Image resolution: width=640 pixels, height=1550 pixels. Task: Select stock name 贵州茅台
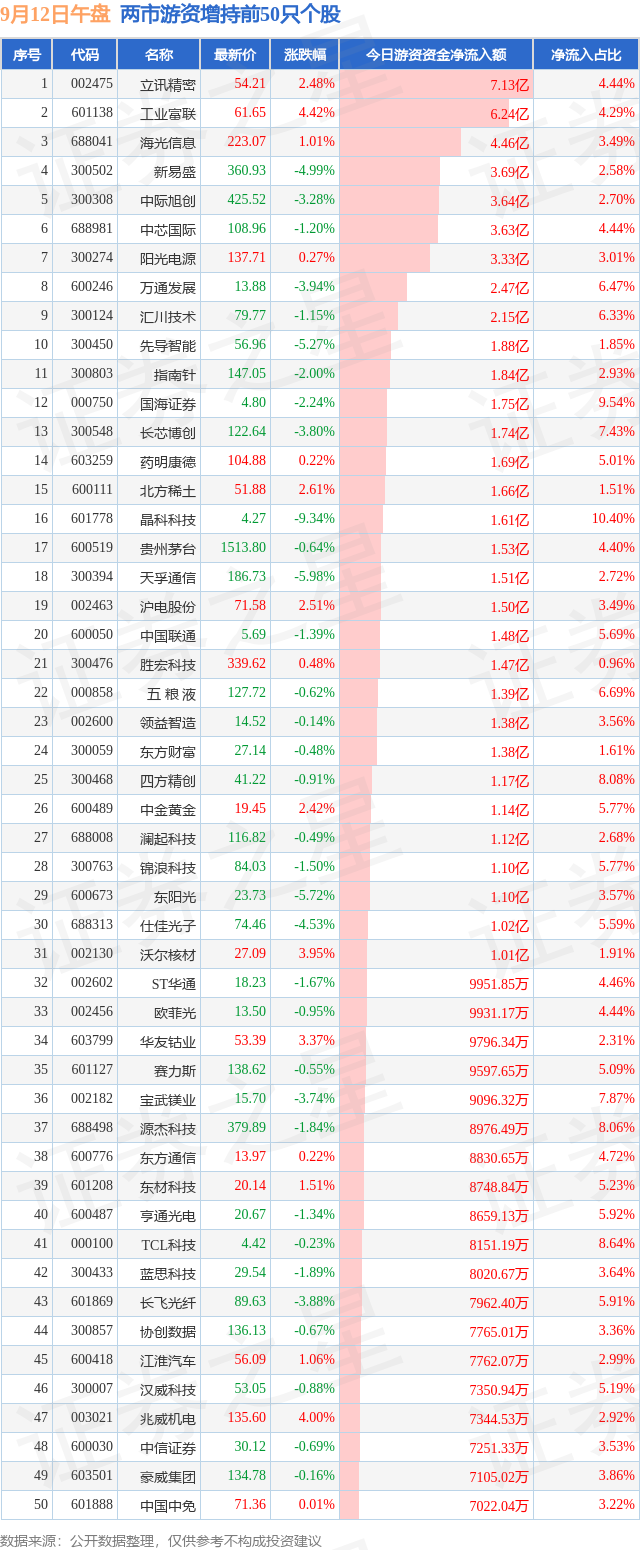[168, 549]
